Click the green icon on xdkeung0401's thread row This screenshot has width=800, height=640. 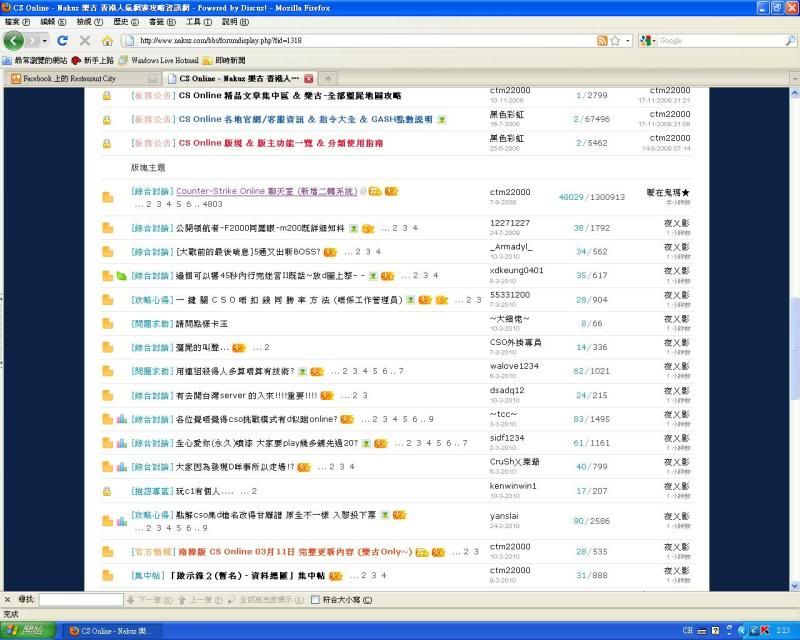click(121, 276)
